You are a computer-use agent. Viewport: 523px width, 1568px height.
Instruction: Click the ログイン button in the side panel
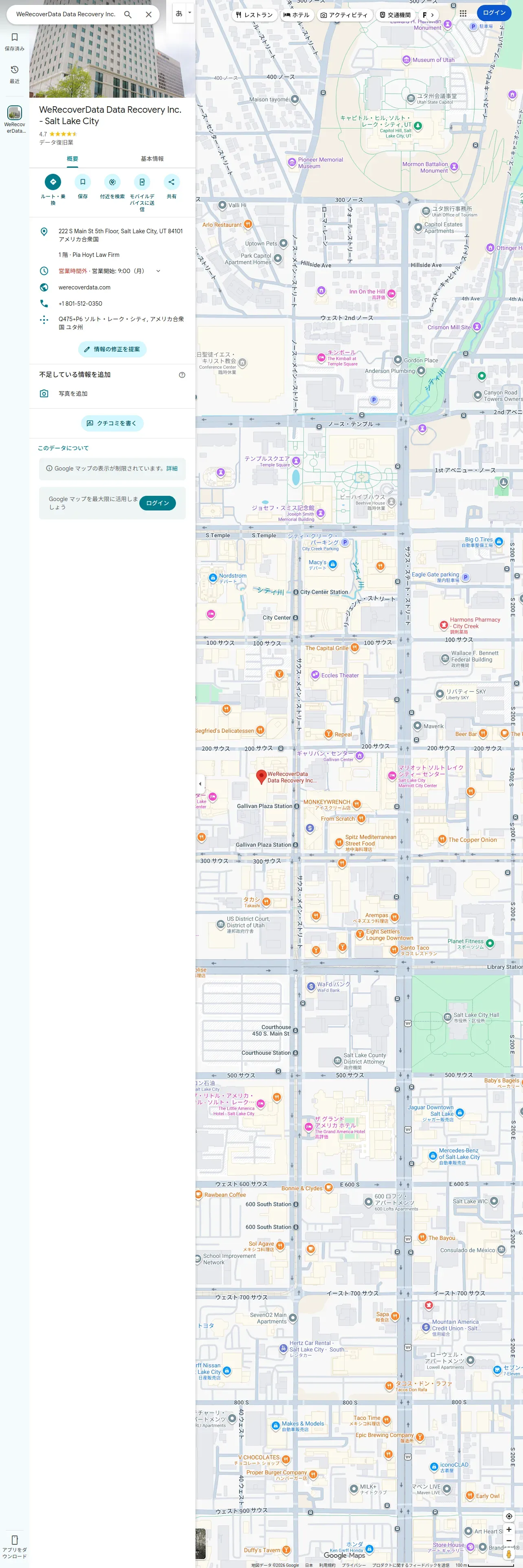[x=158, y=503]
